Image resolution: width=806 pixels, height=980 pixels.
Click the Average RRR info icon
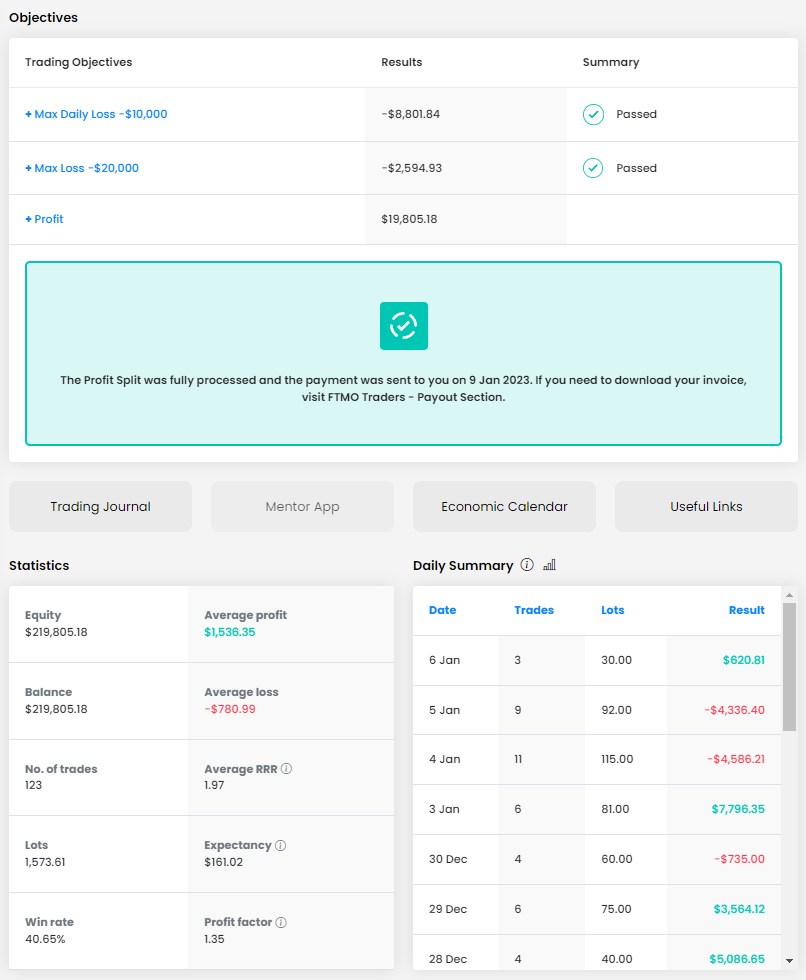(286, 769)
